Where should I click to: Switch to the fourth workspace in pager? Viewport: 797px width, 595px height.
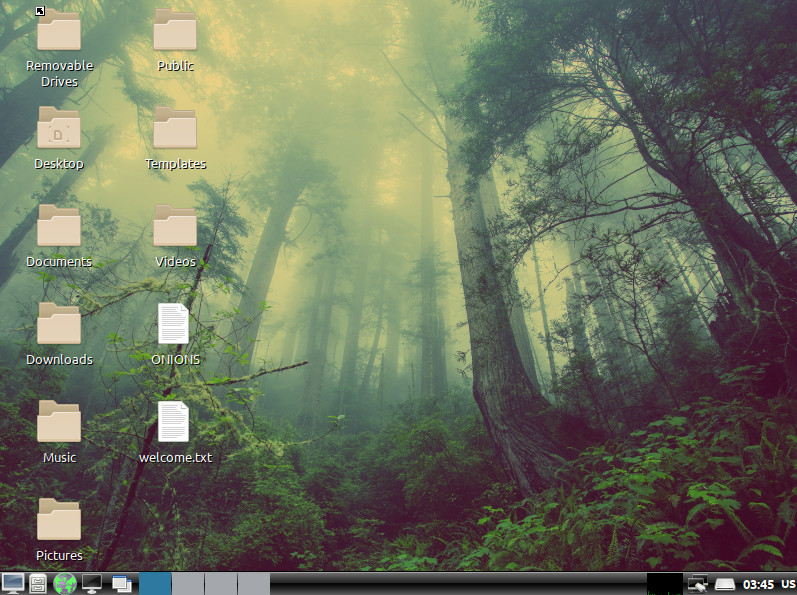(x=254, y=583)
